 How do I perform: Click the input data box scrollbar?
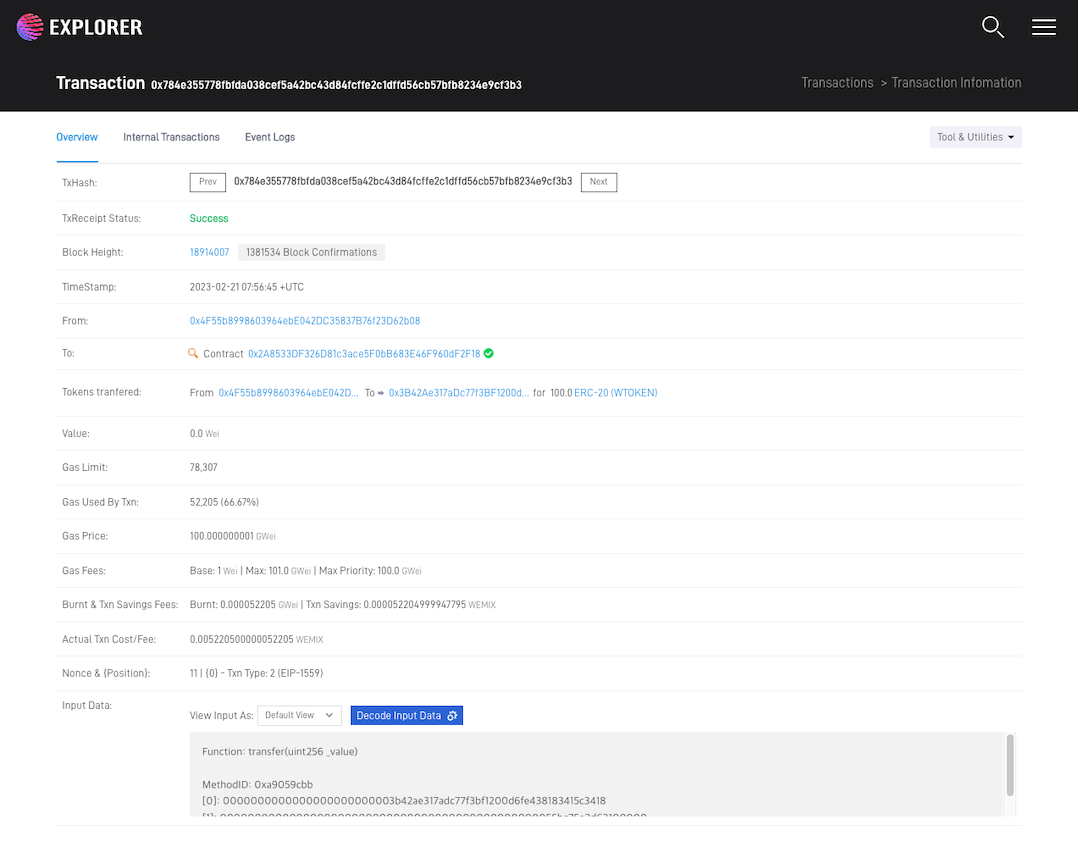coord(1010,765)
